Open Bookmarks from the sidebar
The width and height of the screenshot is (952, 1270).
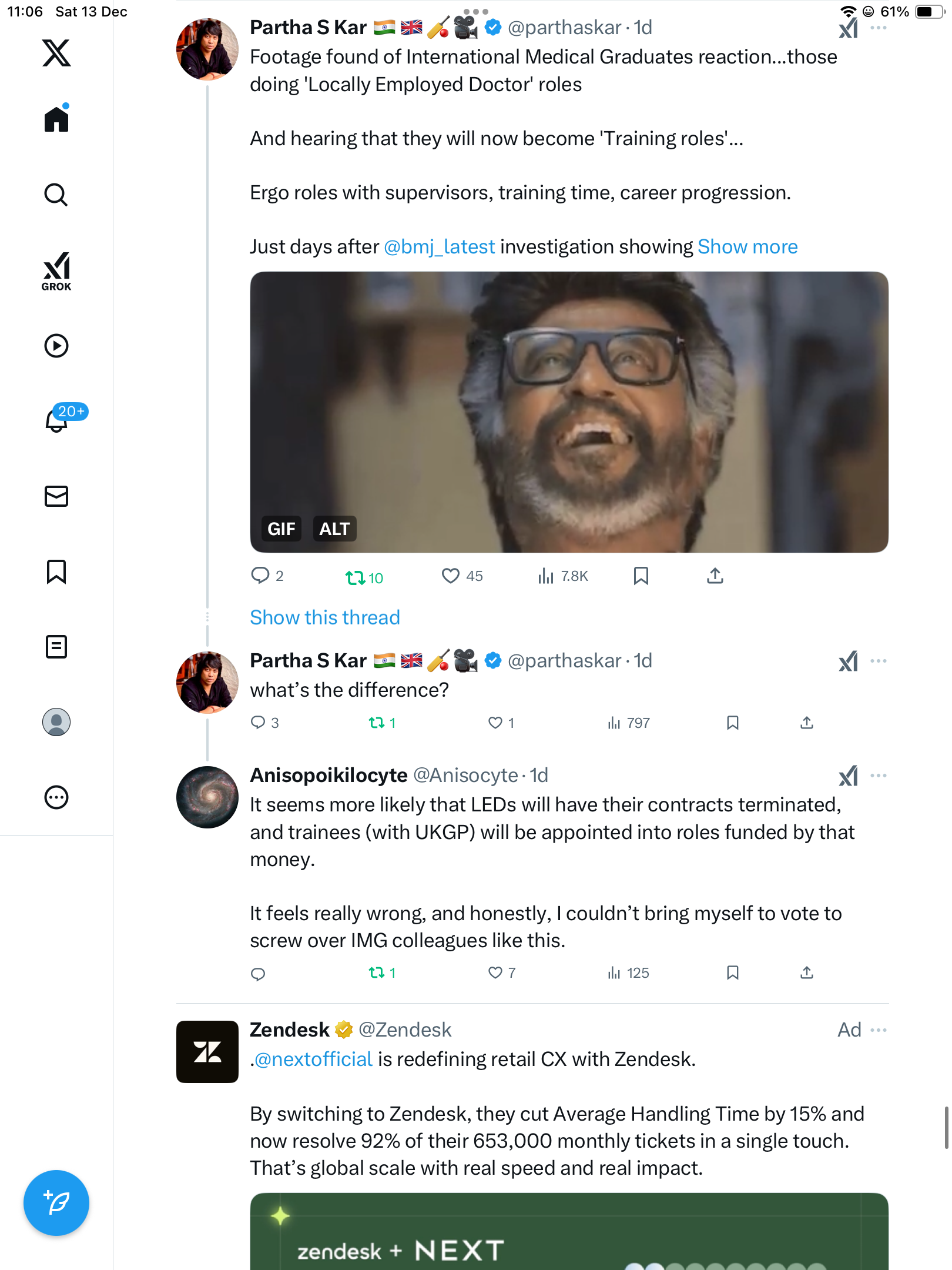(56, 571)
